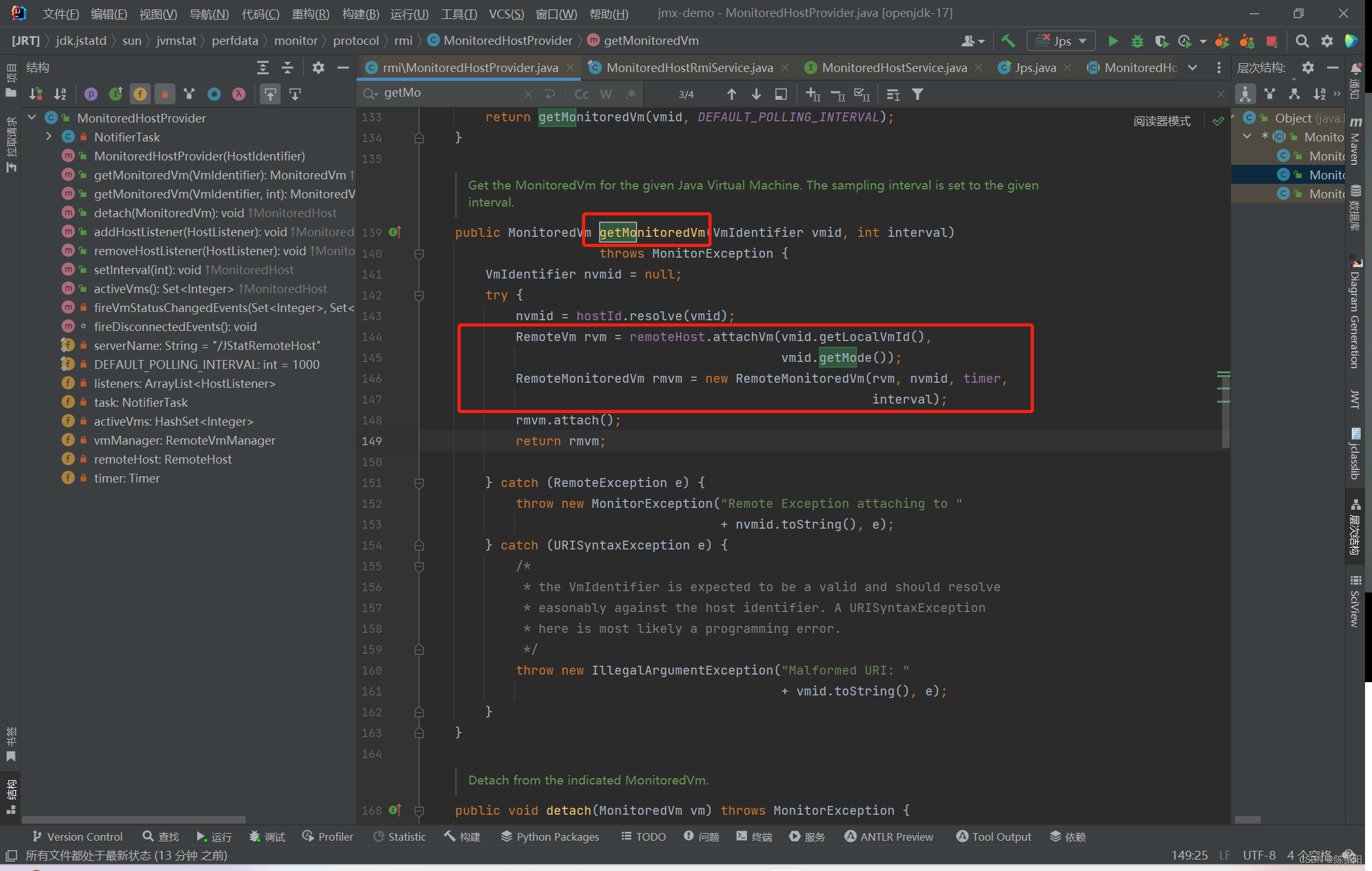Toggle show fields filter in Structure toolbar
1372x871 pixels.
[140, 94]
